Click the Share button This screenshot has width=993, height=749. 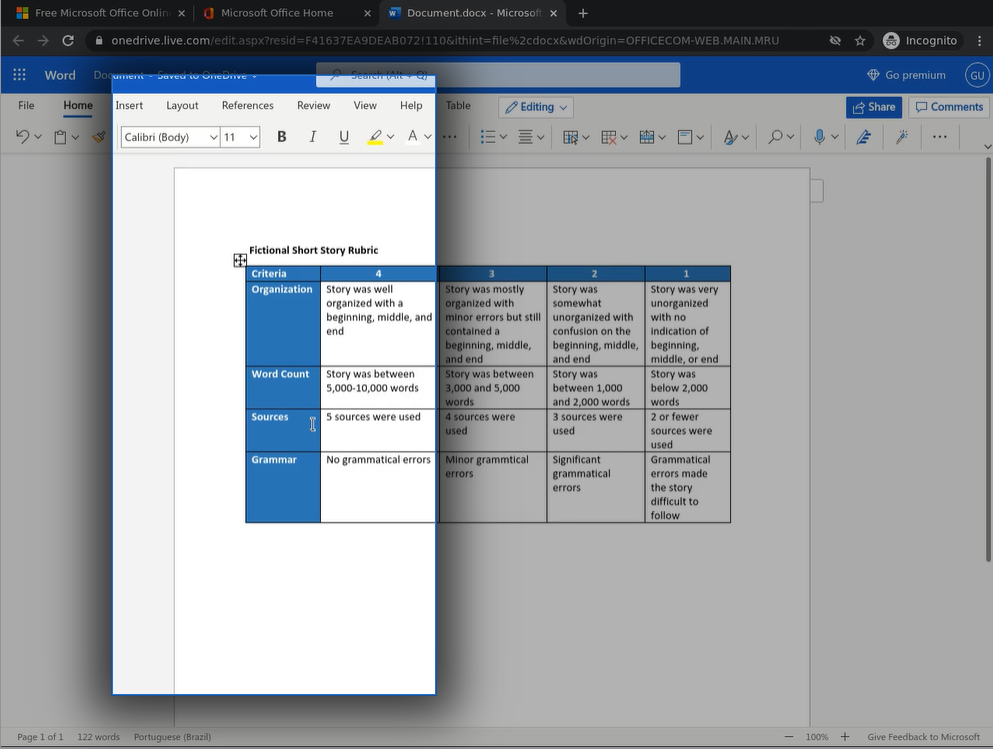pyautogui.click(x=873, y=107)
